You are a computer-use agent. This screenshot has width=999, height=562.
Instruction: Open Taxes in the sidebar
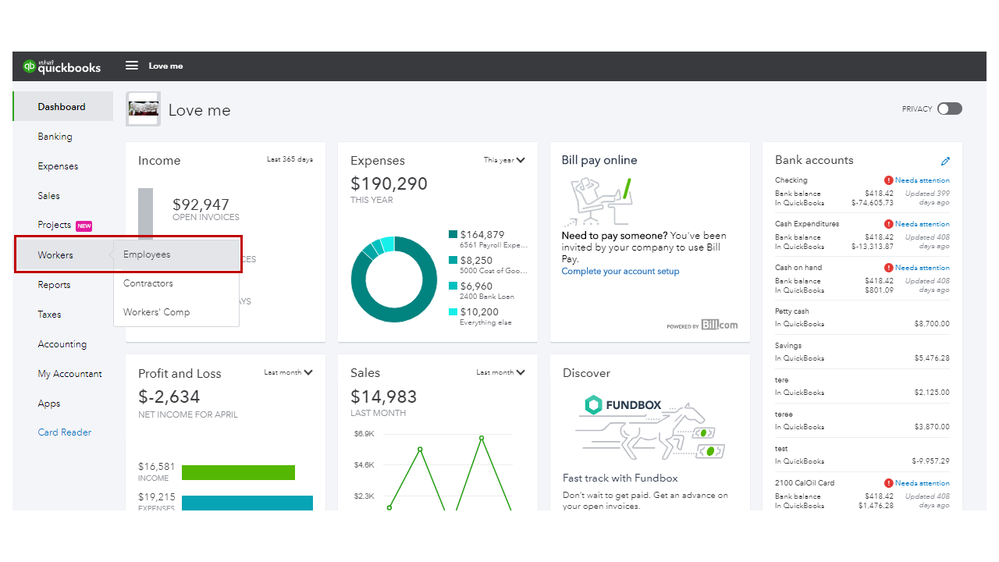point(49,314)
